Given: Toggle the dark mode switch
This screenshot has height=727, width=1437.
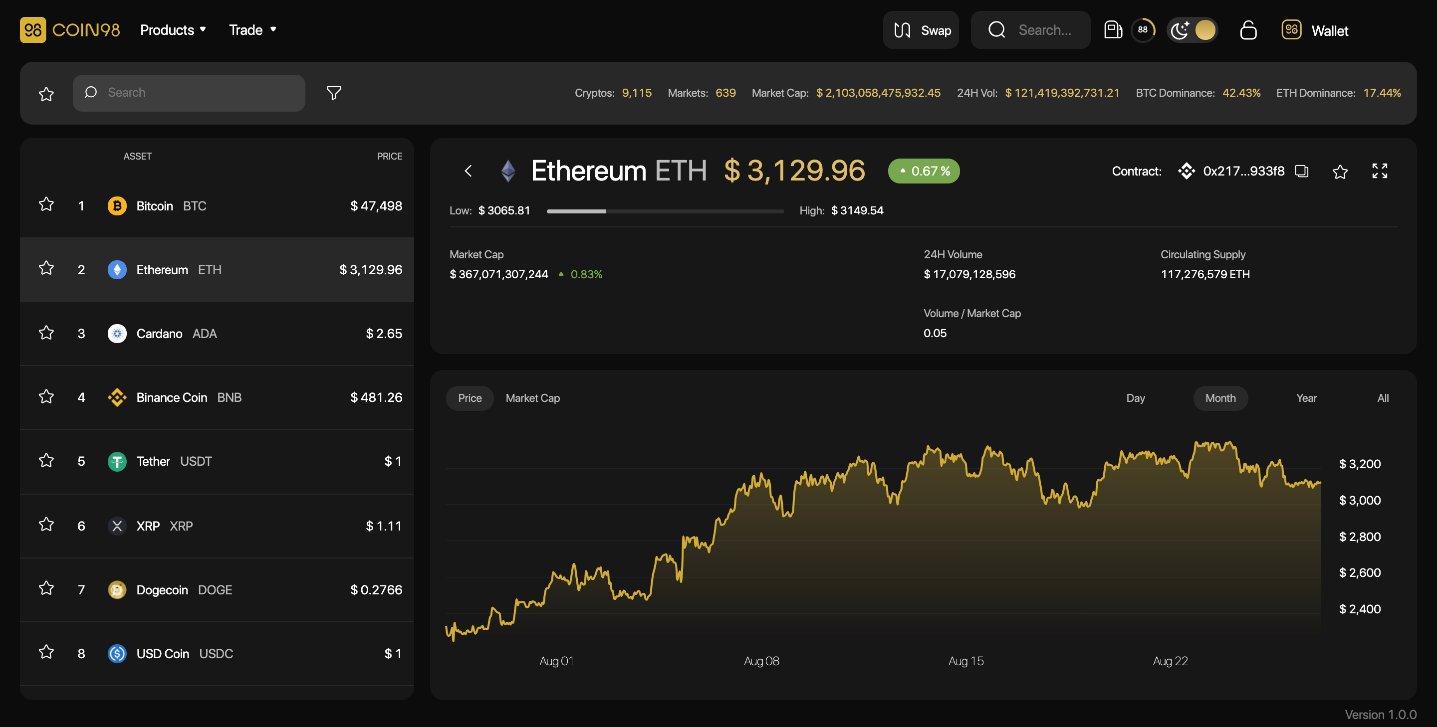Looking at the screenshot, I should 1192,30.
